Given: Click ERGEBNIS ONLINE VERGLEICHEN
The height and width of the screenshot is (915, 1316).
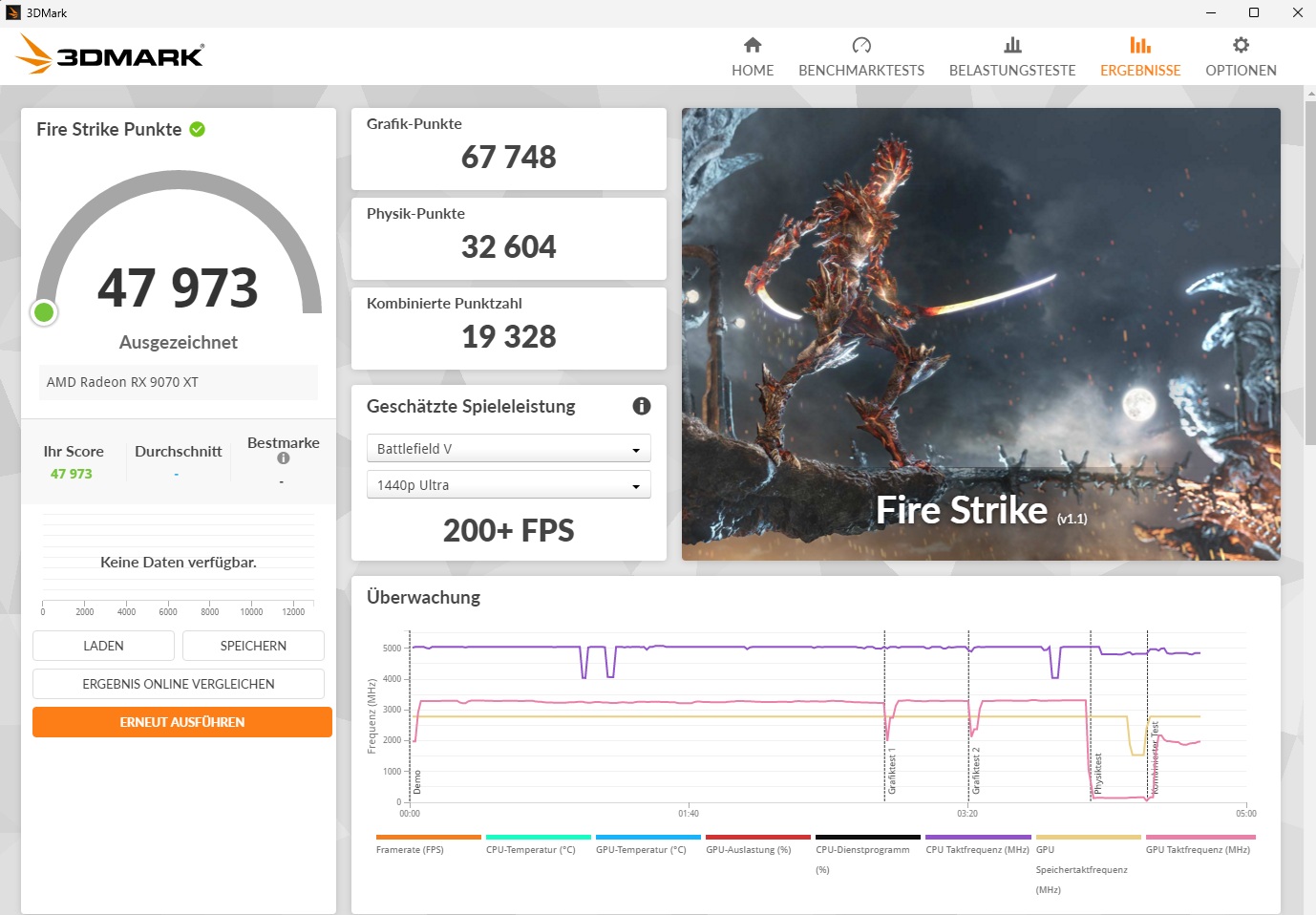Looking at the screenshot, I should tap(178, 684).
